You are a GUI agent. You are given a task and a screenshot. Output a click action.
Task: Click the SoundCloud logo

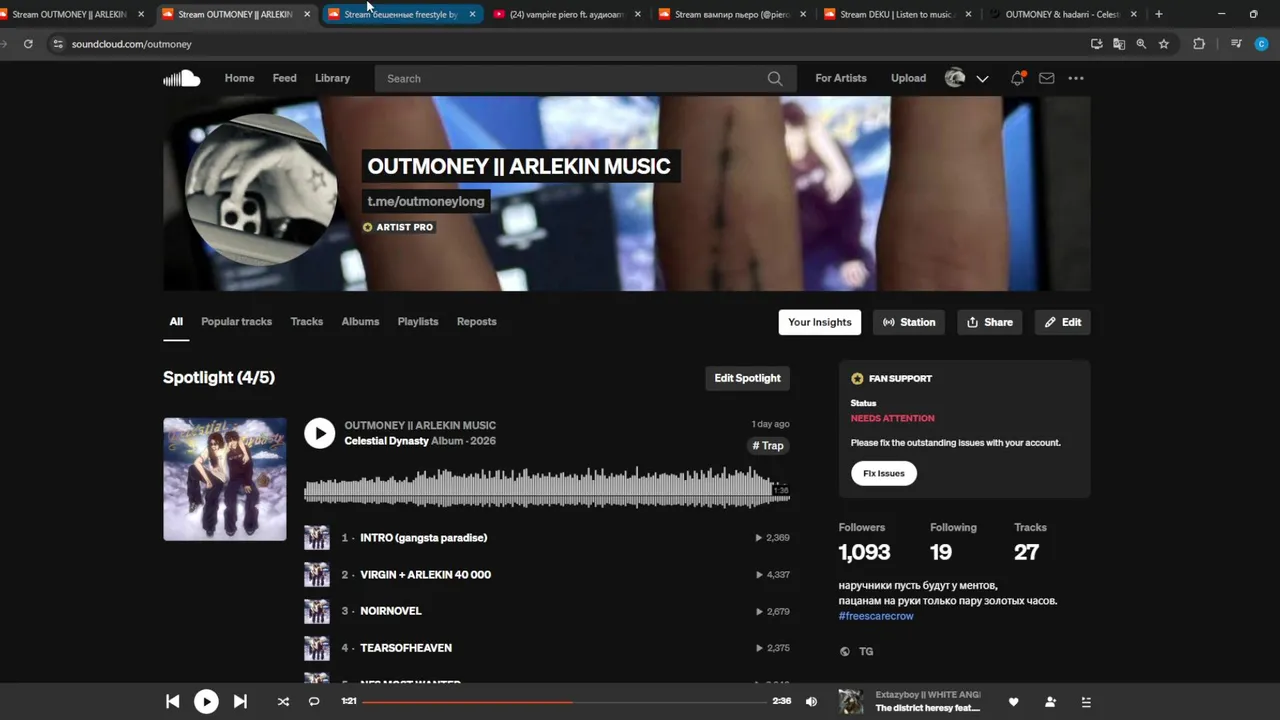(182, 78)
